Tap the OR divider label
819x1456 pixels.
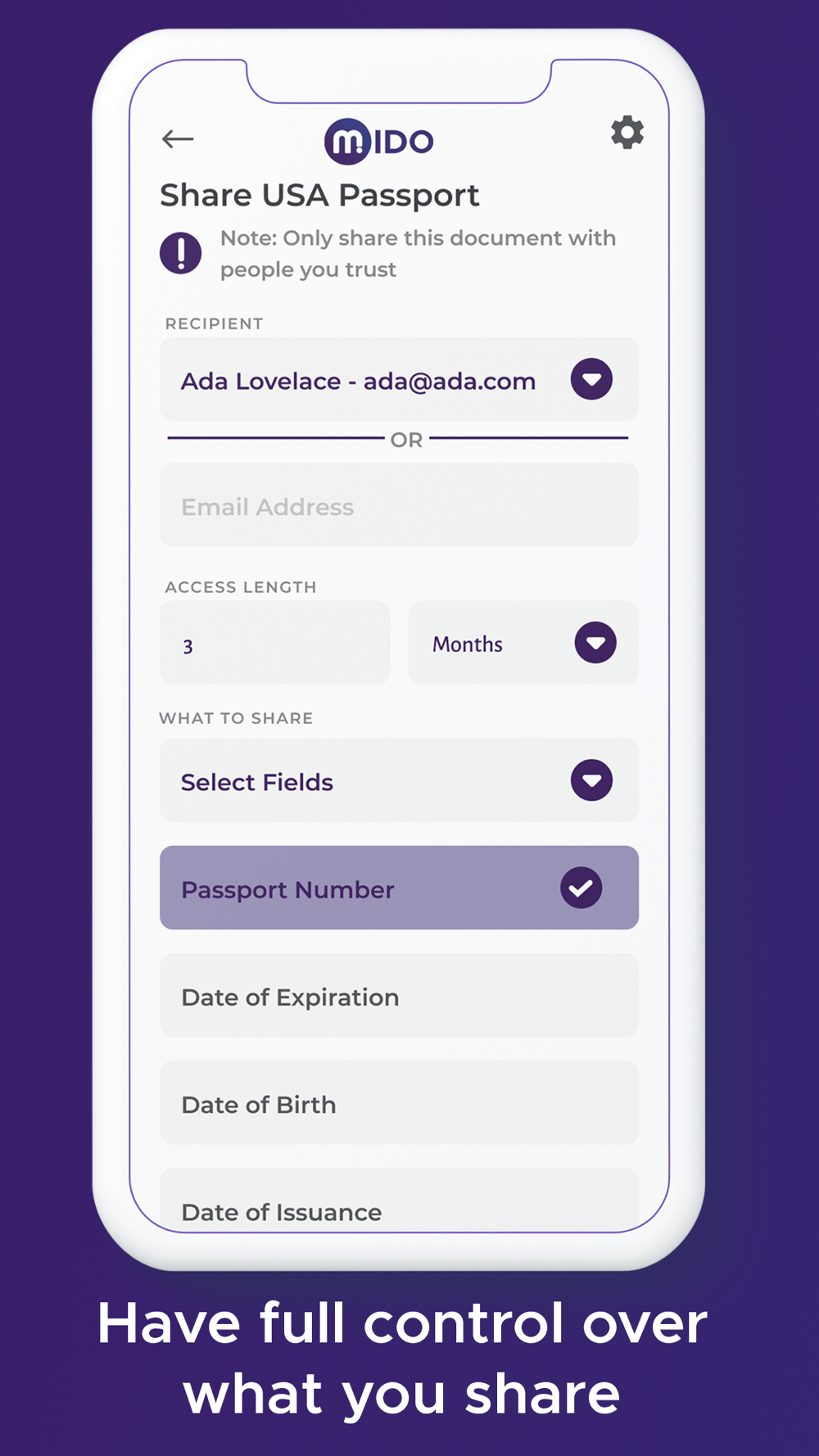(x=407, y=441)
